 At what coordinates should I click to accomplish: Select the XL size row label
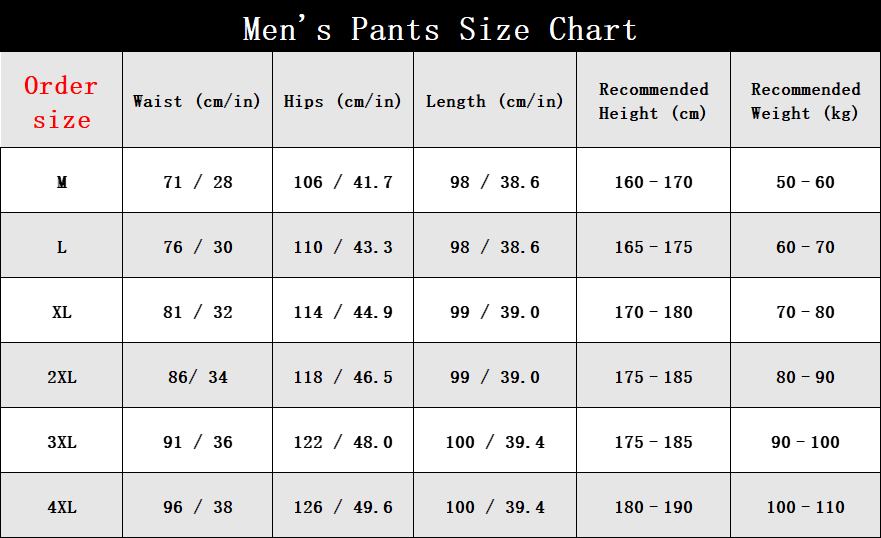[x=62, y=312]
